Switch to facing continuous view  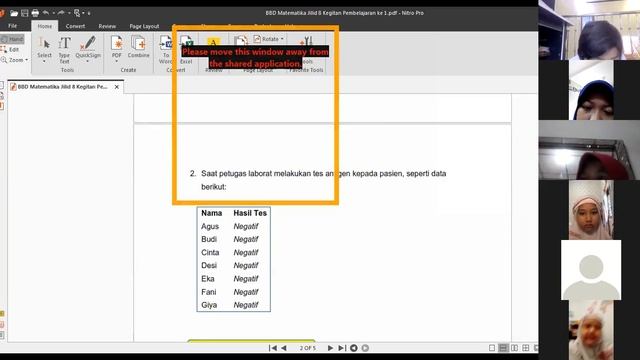(526, 348)
